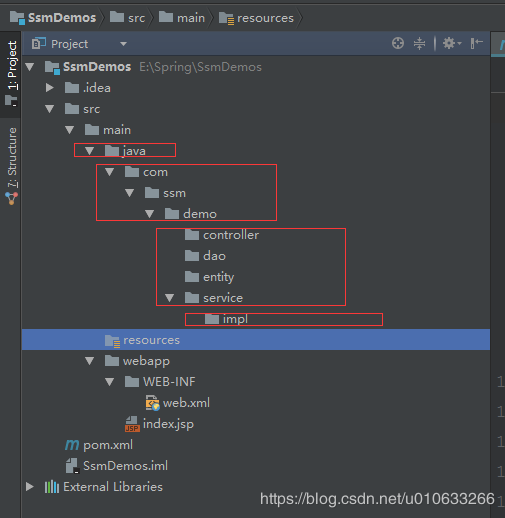Hide the Project tool window
This screenshot has height=518, width=505.
pyautogui.click(x=477, y=43)
